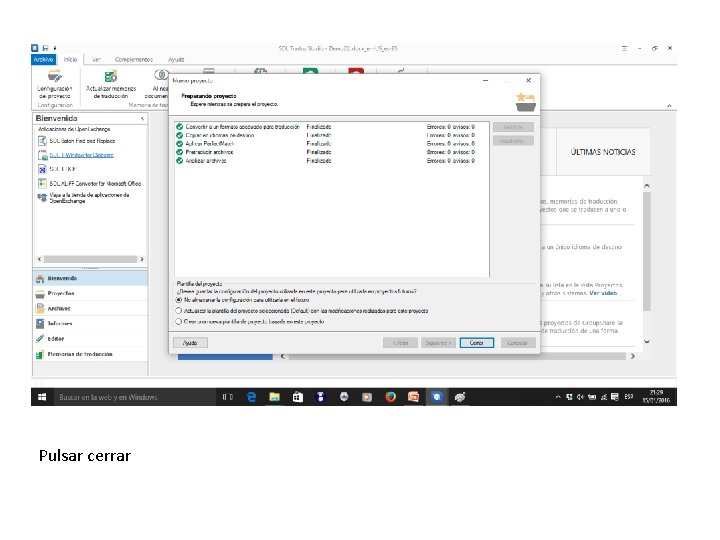Click the Ayuda button in dialog
720x540 pixels.
(191, 343)
